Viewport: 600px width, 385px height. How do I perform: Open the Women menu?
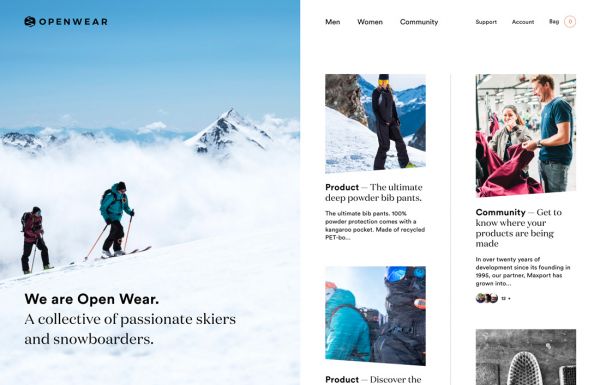(370, 22)
